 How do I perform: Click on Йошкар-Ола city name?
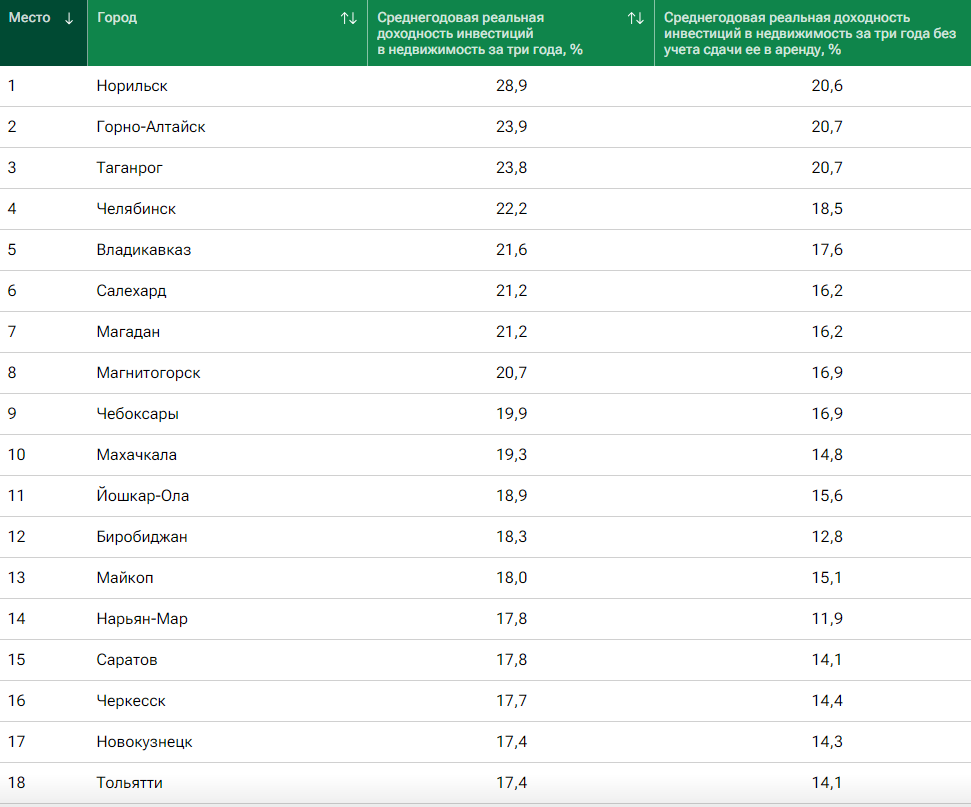(143, 496)
